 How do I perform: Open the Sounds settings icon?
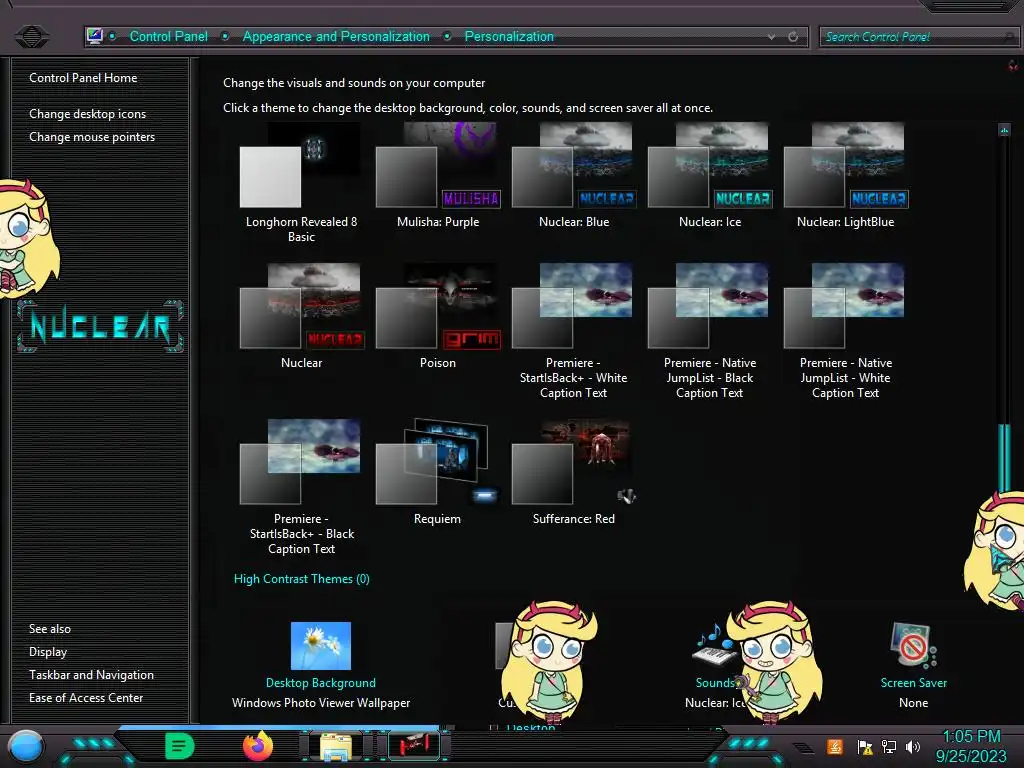pyautogui.click(x=715, y=646)
